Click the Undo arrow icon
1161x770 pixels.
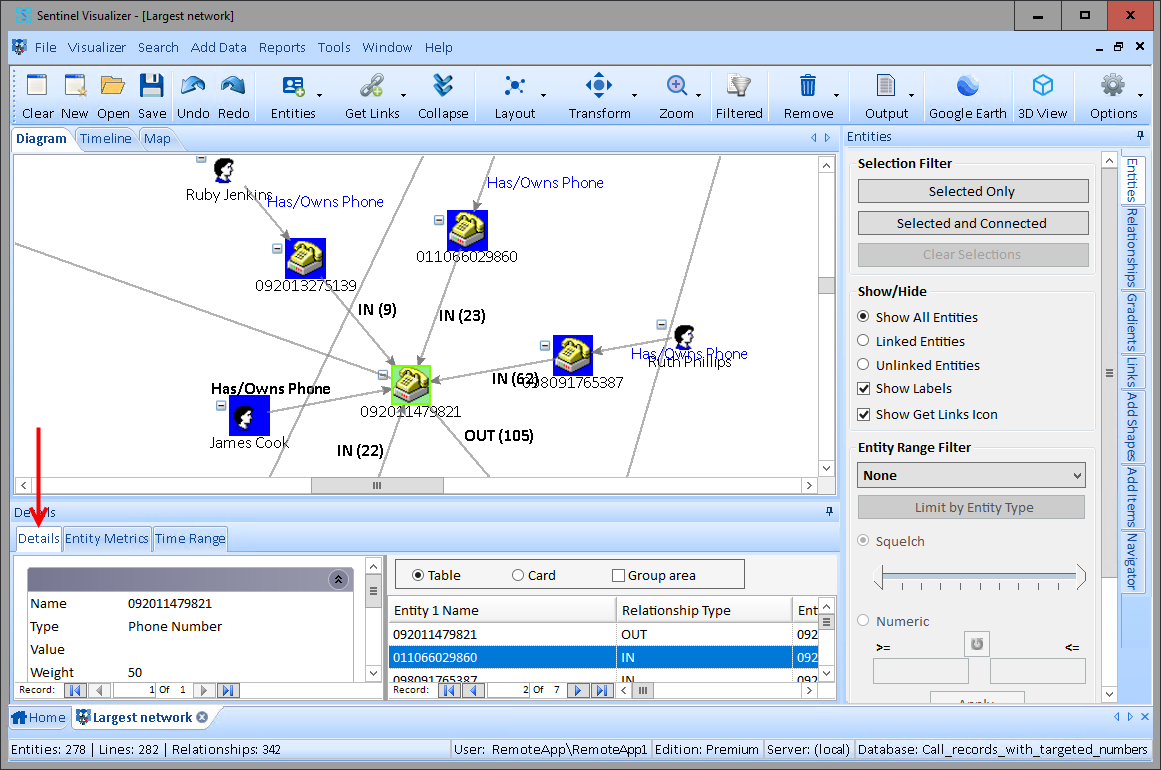tap(193, 86)
